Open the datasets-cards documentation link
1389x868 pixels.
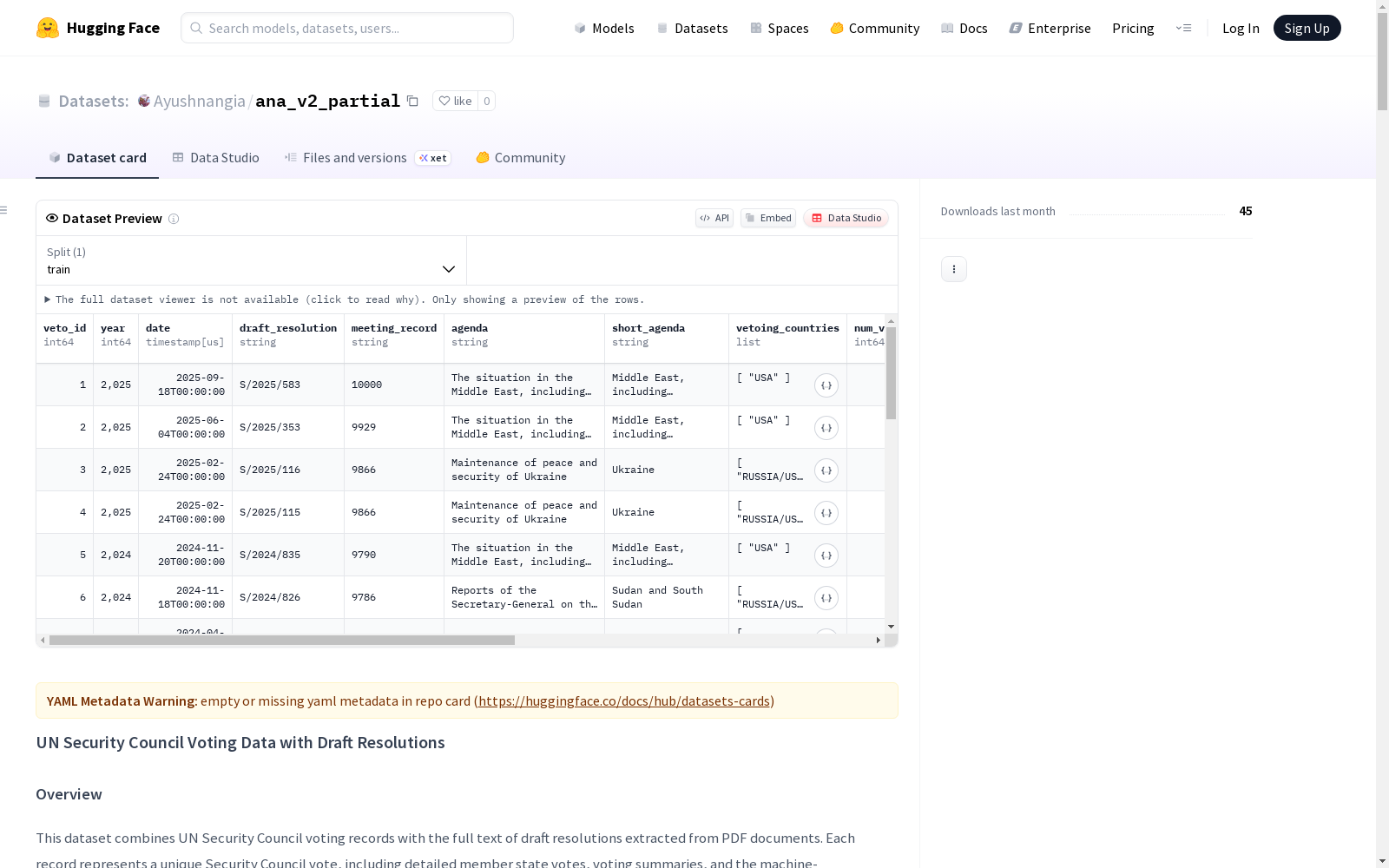624,700
